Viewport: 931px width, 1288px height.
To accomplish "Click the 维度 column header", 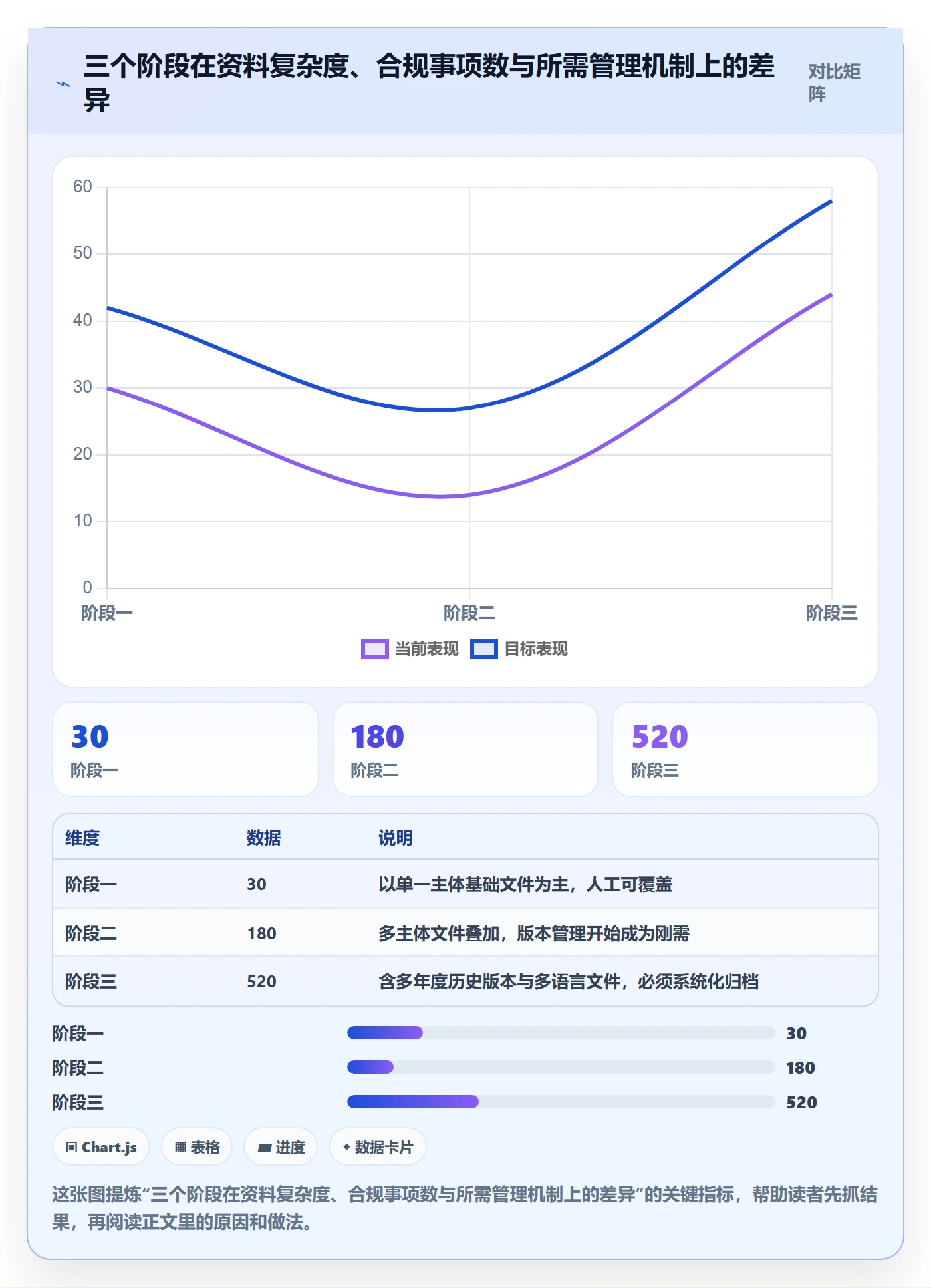I will tap(82, 838).
